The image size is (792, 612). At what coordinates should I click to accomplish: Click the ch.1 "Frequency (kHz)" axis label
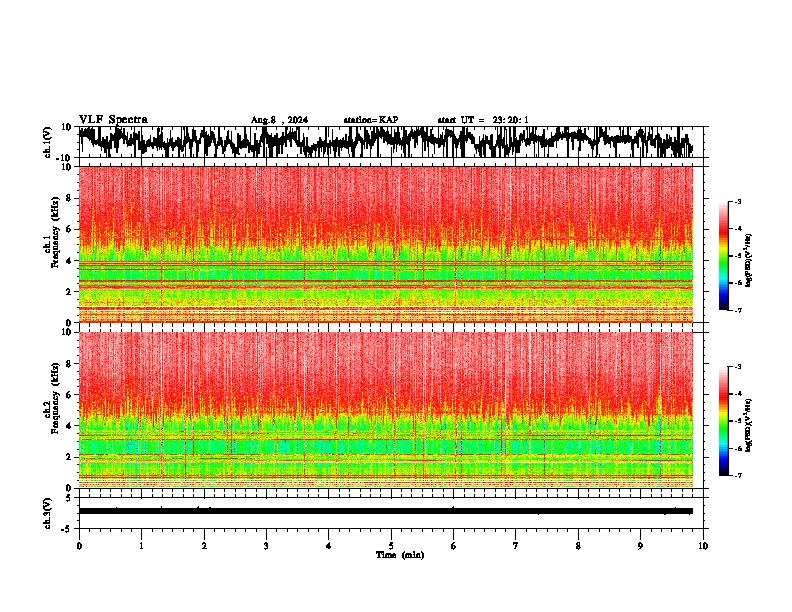55,232
